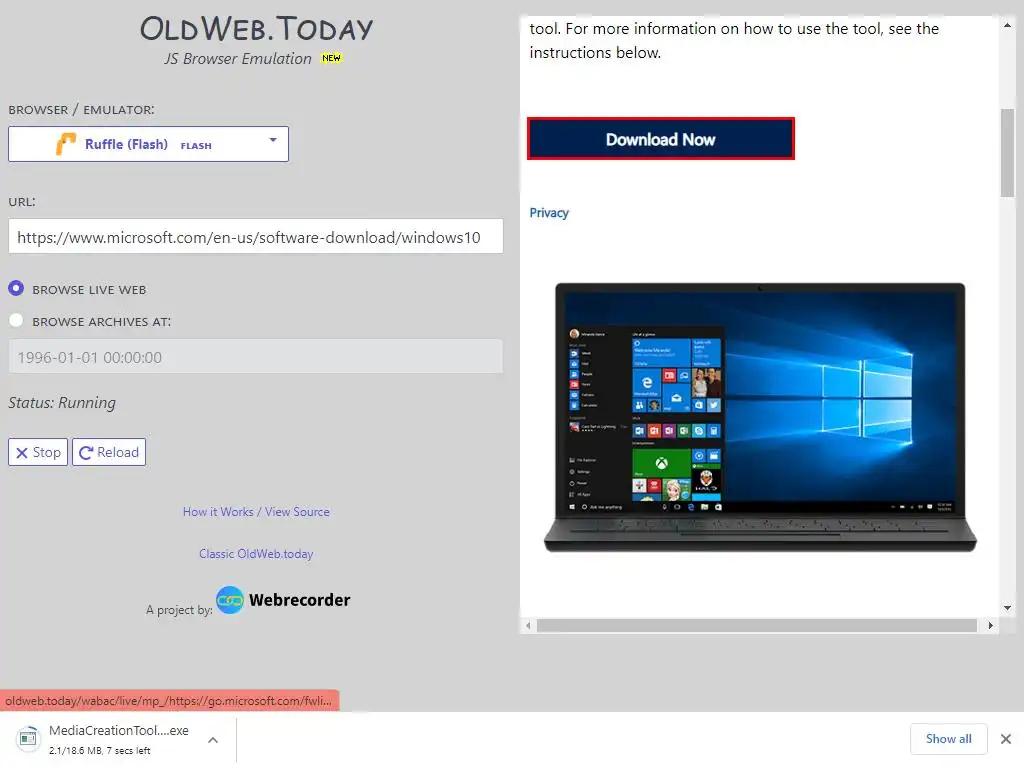1024x768 pixels.
Task: Click the vertical scrollbar down arrow
Action: [1007, 608]
